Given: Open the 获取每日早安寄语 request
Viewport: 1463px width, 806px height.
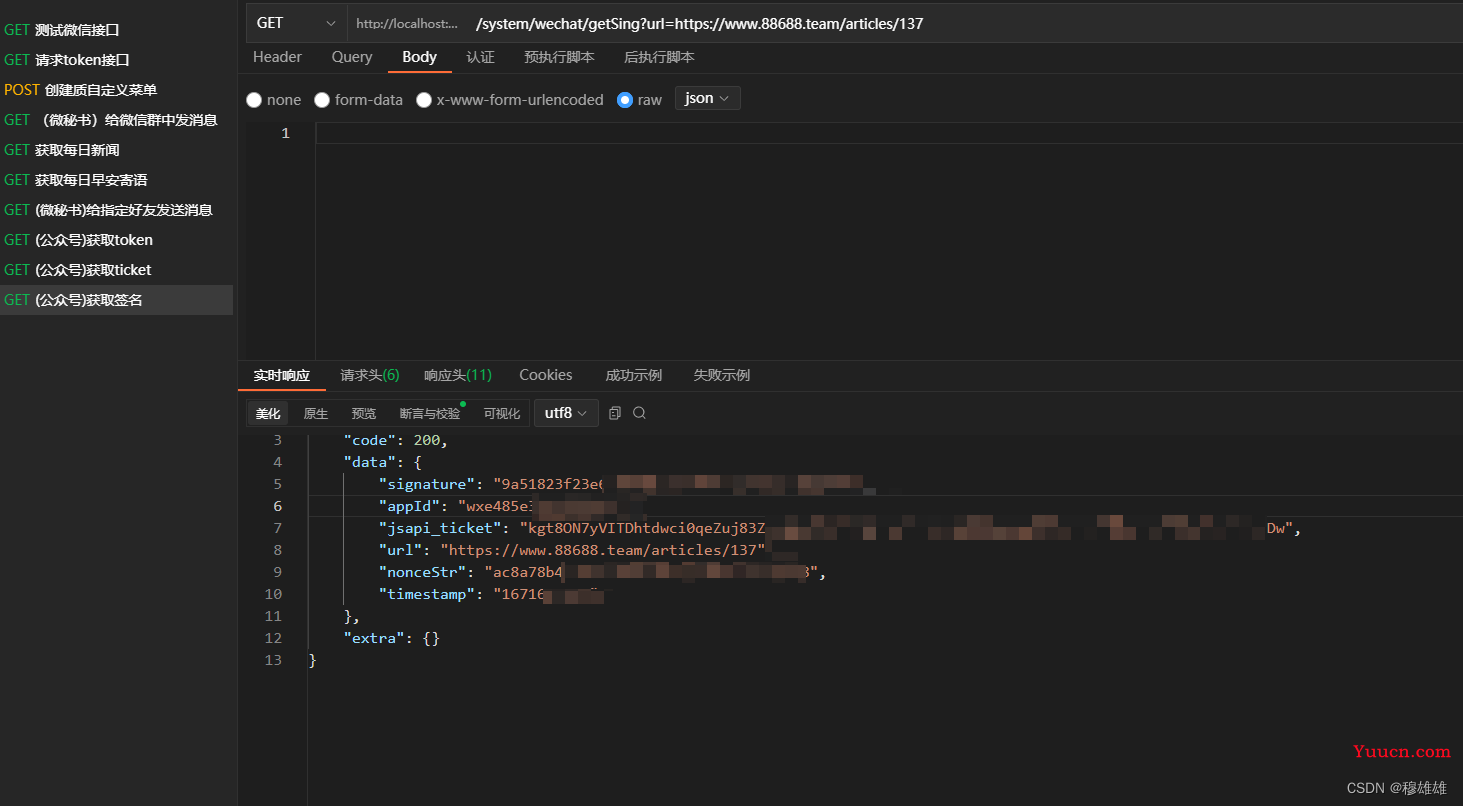Looking at the screenshot, I should (116, 180).
